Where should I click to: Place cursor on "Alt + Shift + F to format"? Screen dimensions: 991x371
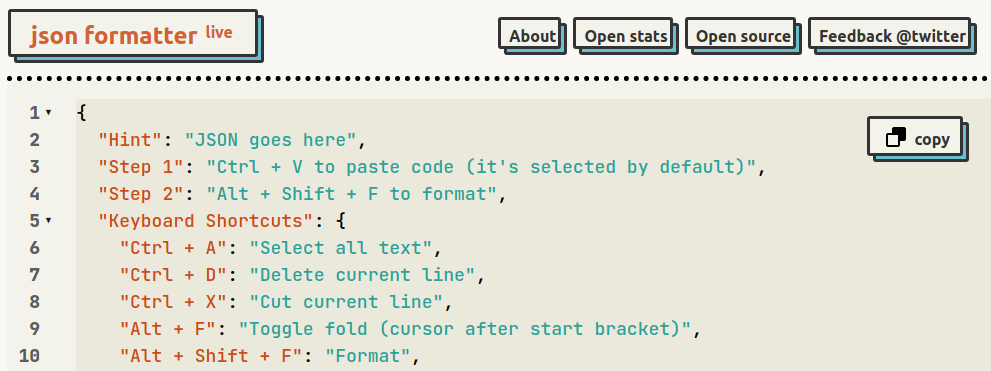coord(352,194)
